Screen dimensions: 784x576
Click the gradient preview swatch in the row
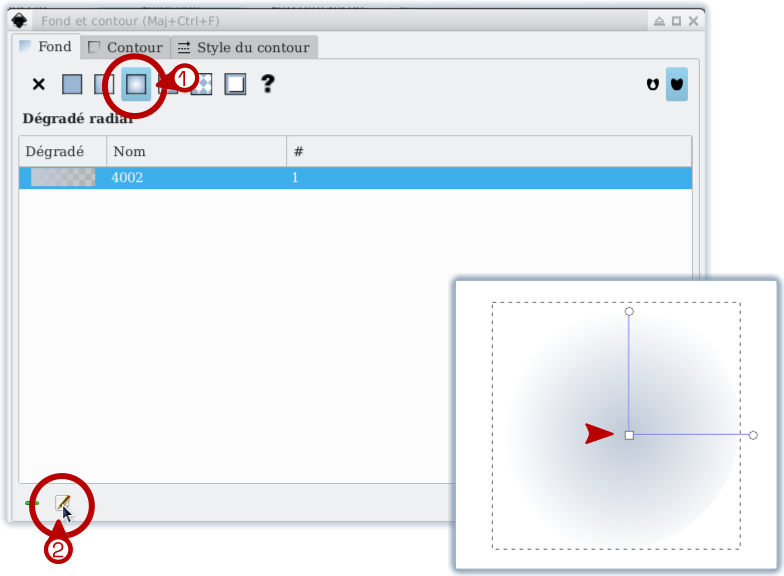click(x=63, y=178)
